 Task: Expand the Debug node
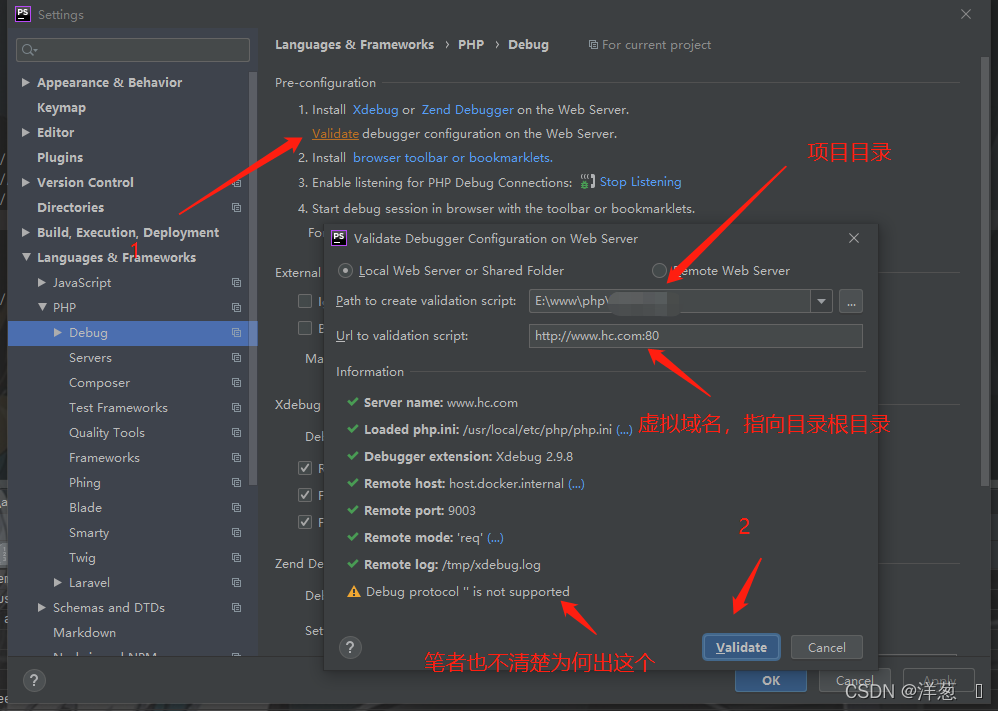pos(57,332)
